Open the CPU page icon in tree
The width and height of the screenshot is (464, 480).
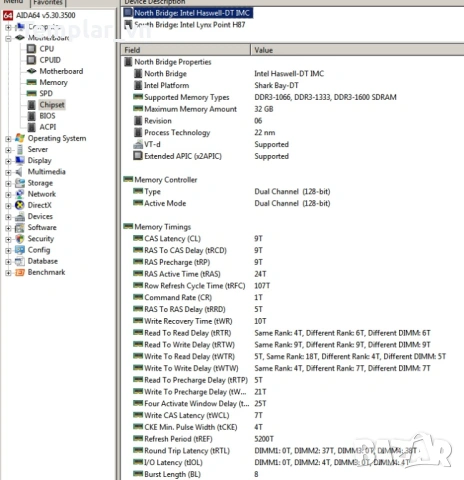click(x=31, y=49)
